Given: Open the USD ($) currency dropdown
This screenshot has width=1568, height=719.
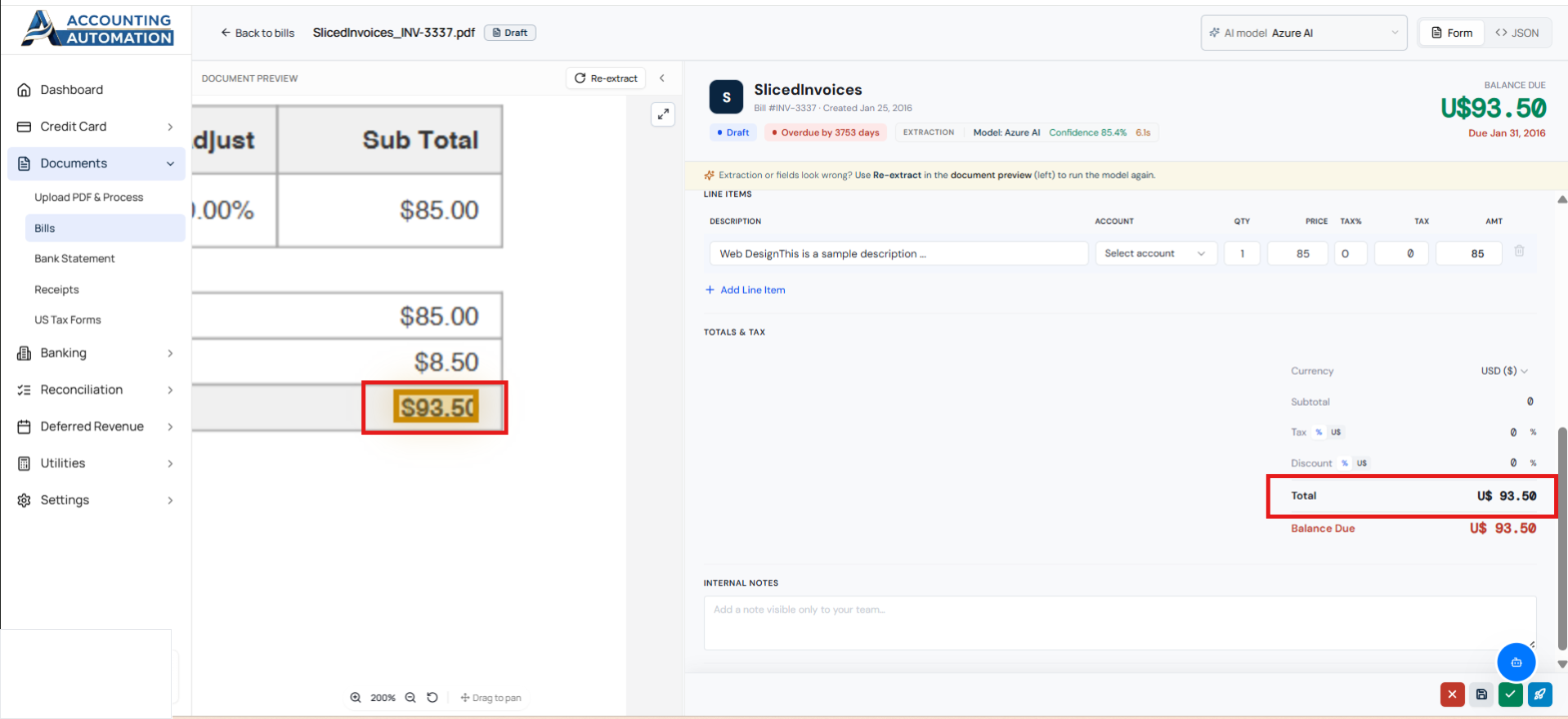Looking at the screenshot, I should 1504,371.
